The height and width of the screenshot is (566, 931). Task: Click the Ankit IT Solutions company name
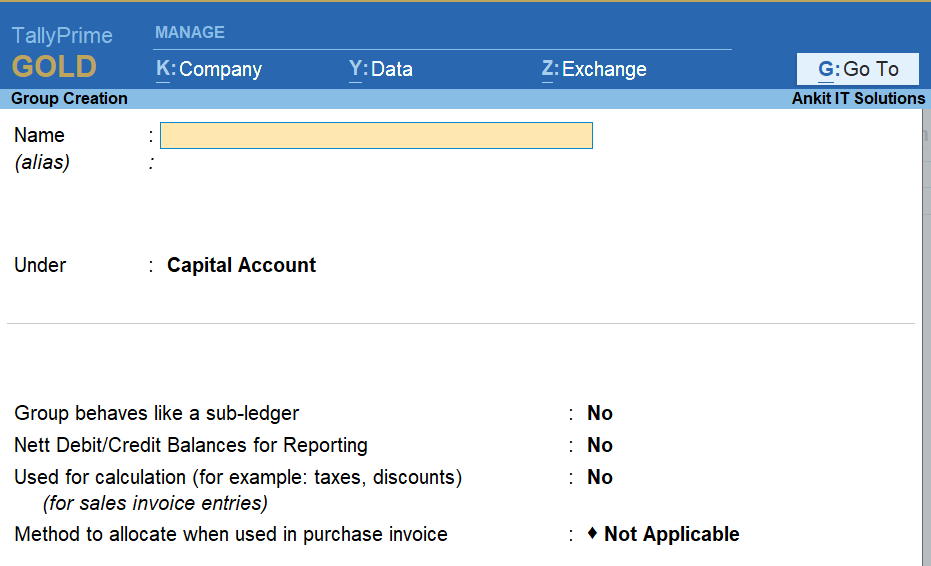[858, 98]
